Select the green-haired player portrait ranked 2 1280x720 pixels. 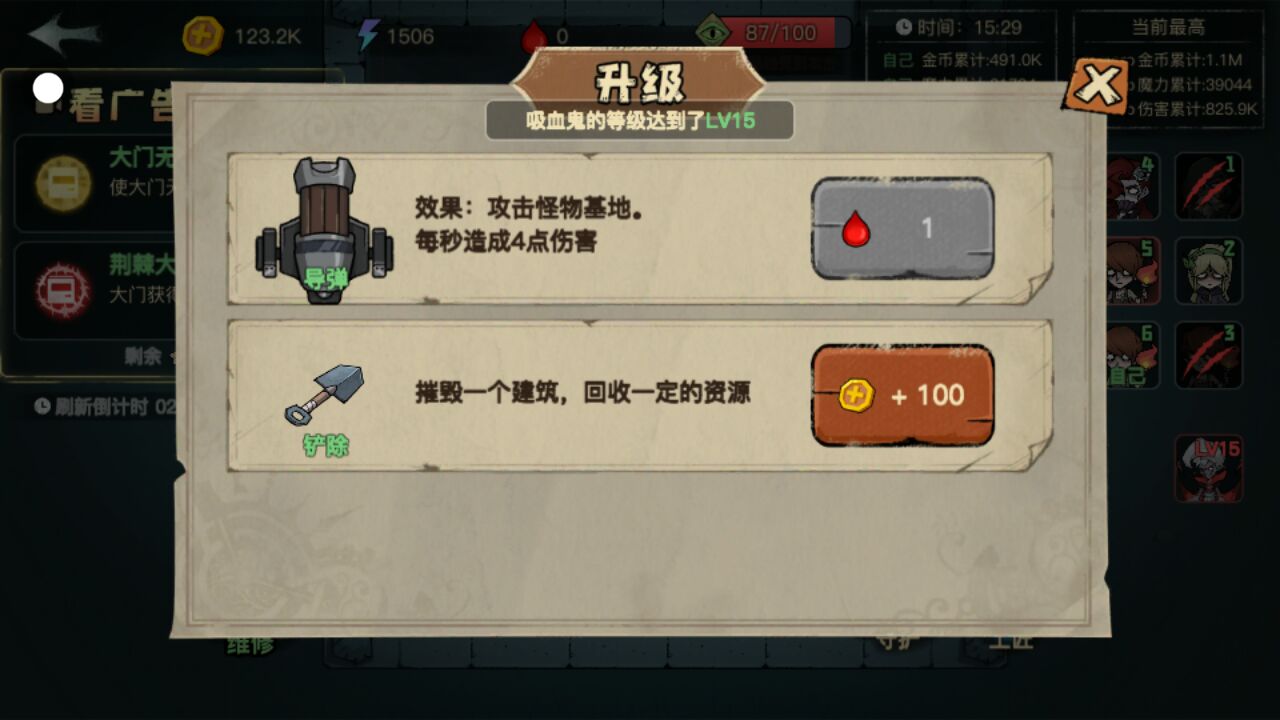tap(1209, 271)
